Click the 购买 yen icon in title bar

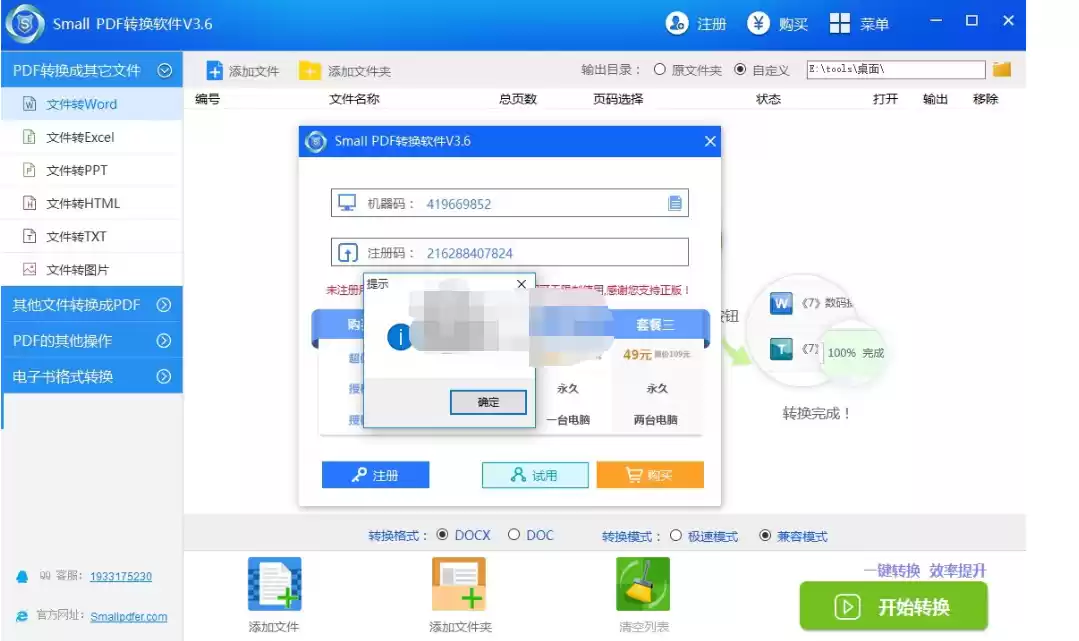click(x=759, y=24)
